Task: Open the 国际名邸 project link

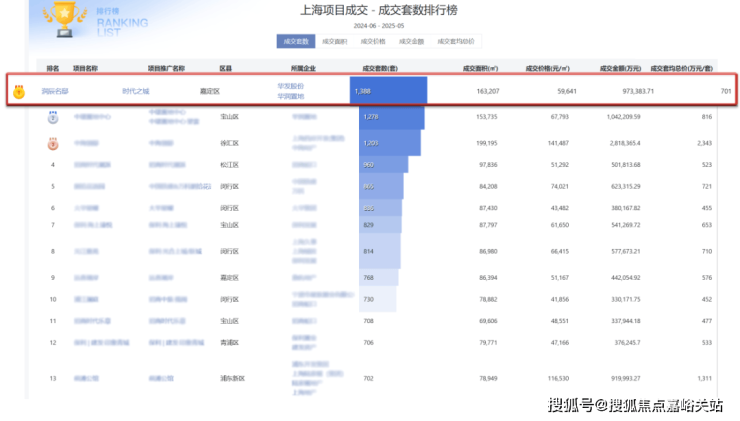Action: (x=55, y=91)
